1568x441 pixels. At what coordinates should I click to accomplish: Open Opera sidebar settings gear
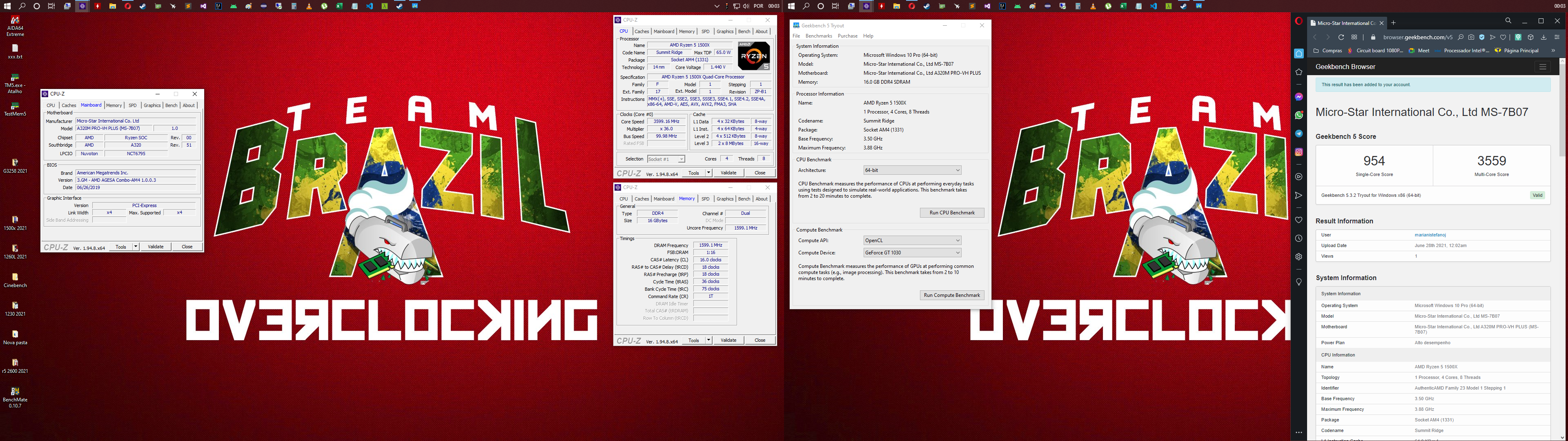1298,257
